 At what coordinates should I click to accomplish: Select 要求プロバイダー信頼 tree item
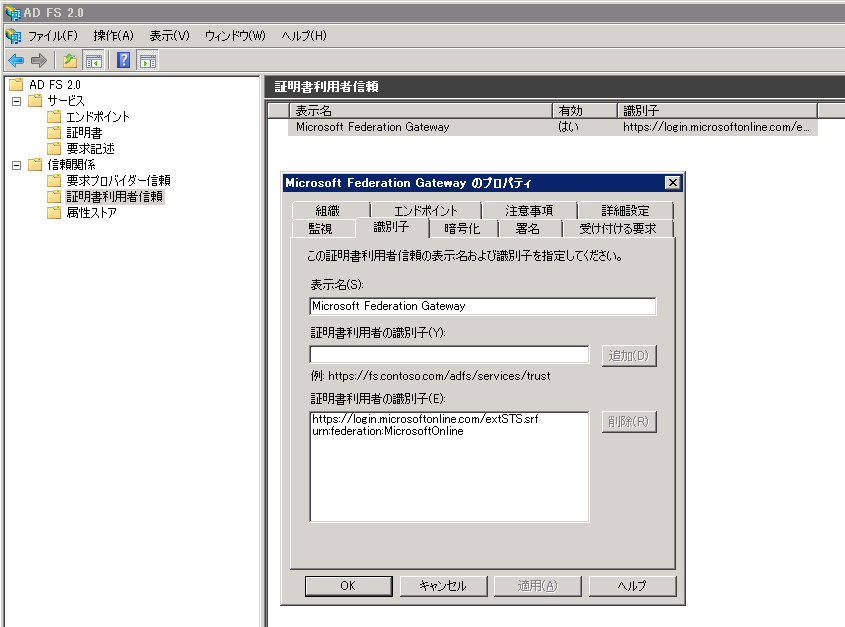pos(118,181)
